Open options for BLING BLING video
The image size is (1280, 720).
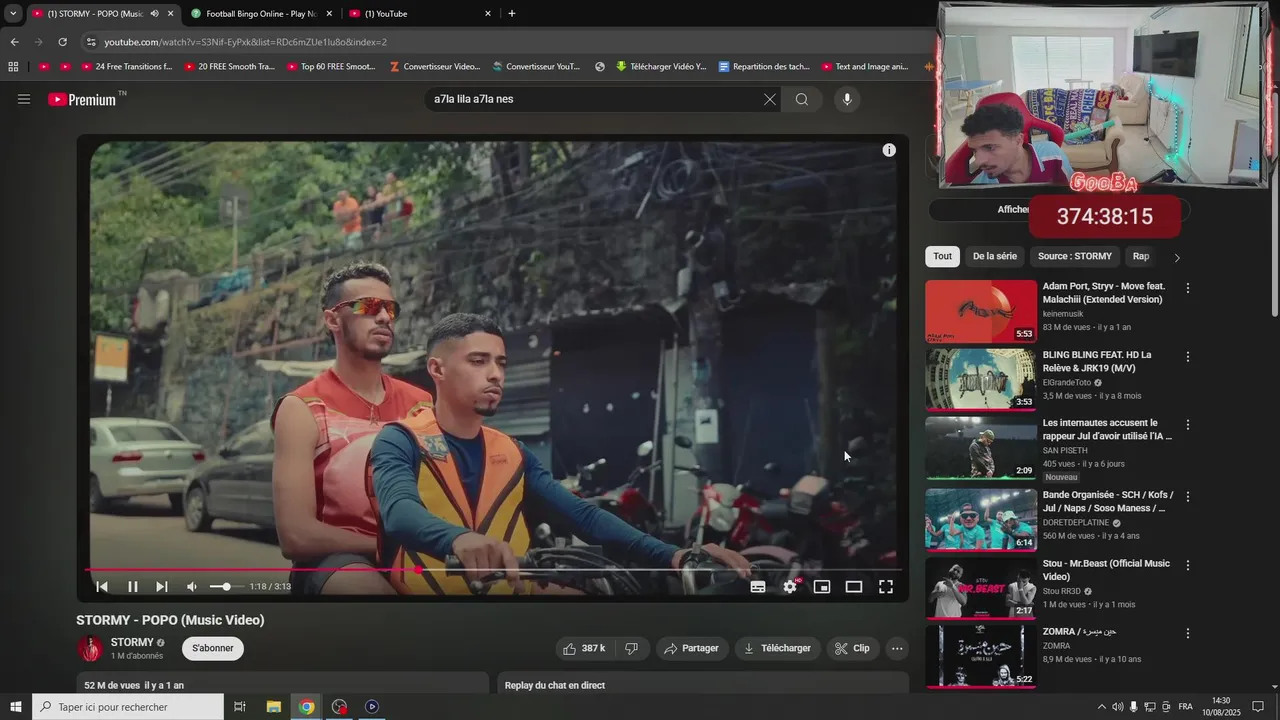(x=1188, y=357)
